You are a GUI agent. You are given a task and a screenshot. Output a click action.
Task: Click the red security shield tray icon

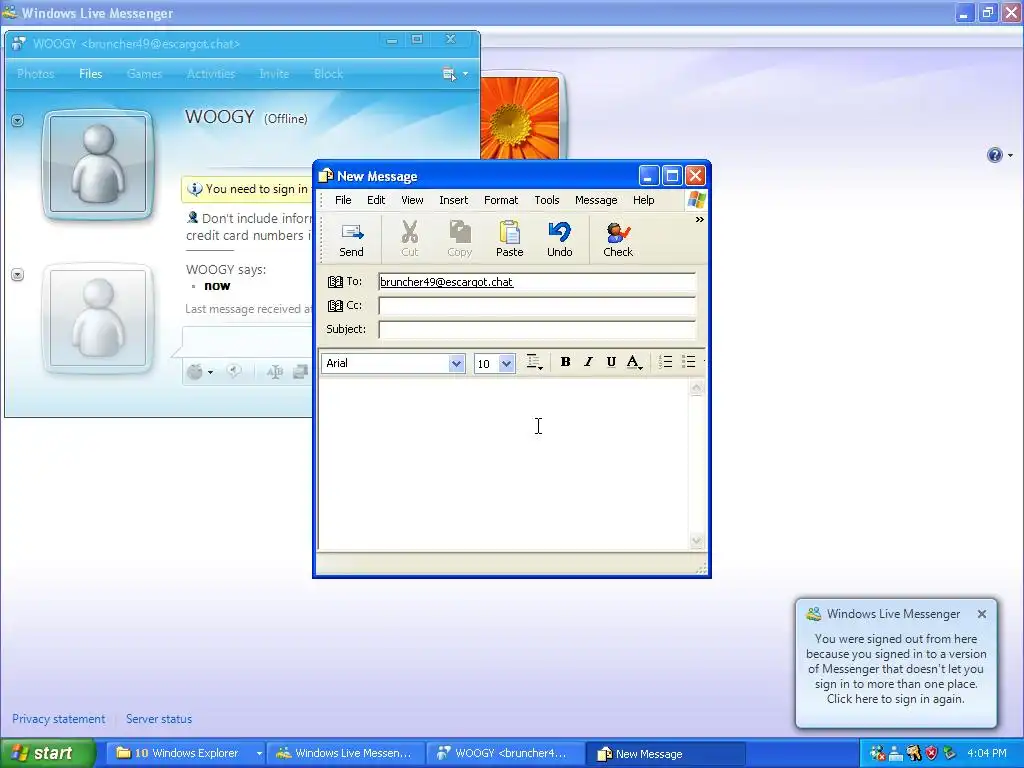point(931,753)
